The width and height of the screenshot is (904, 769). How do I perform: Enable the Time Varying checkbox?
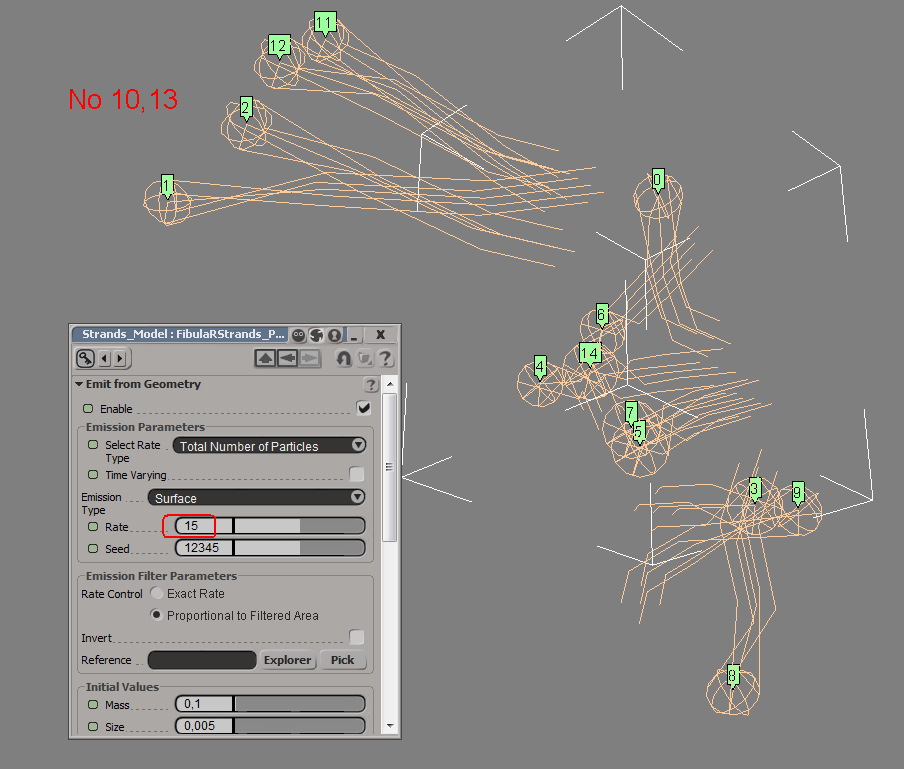356,474
